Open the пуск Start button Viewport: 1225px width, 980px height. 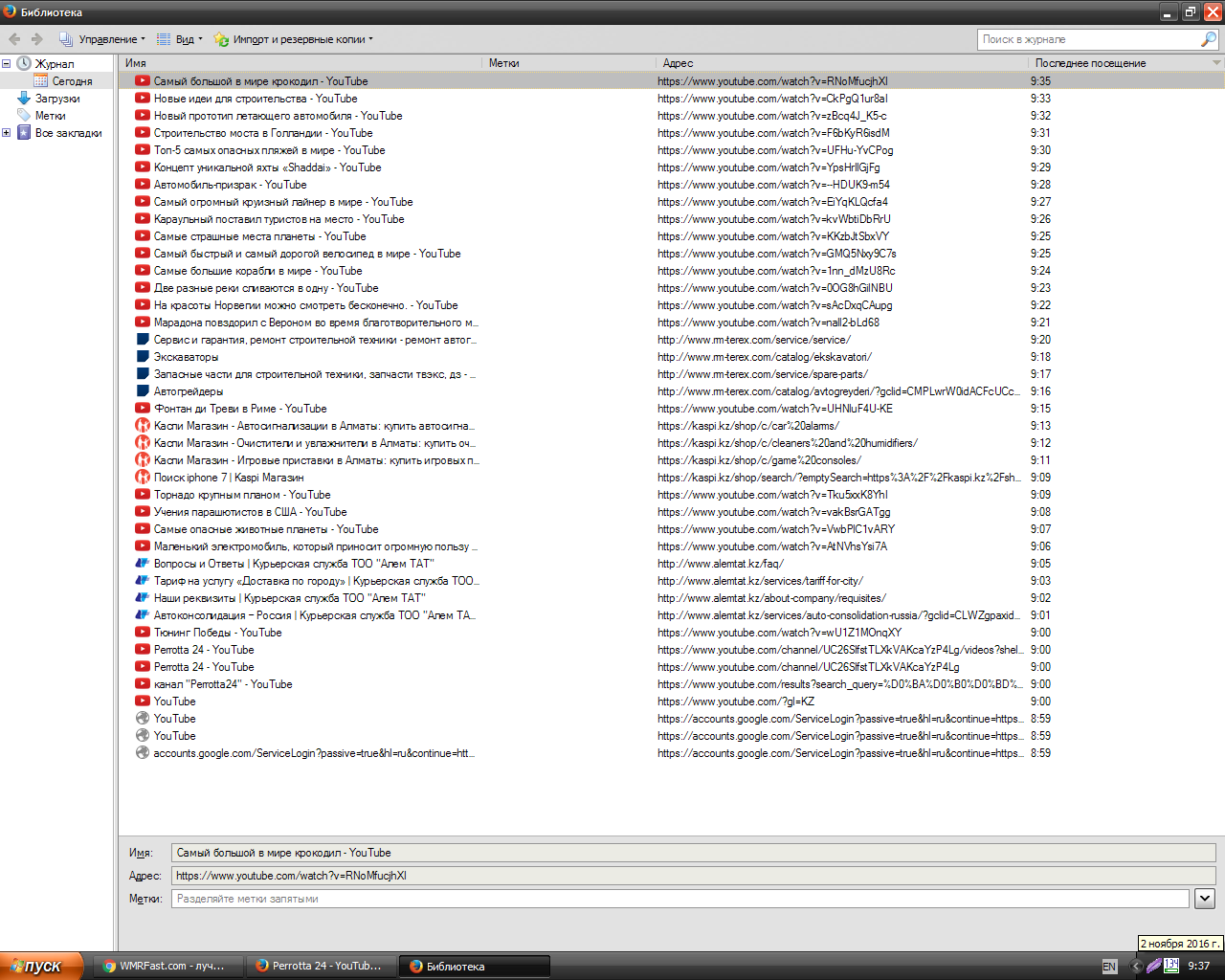click(42, 966)
